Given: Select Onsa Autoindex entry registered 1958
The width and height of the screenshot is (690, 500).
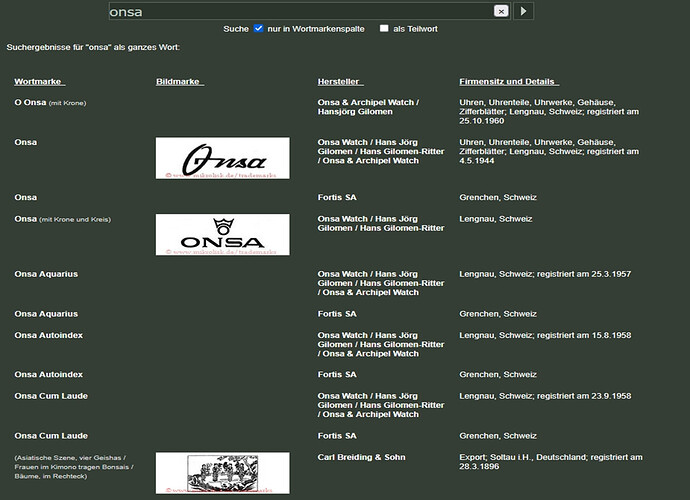Looking at the screenshot, I should tap(48, 335).
